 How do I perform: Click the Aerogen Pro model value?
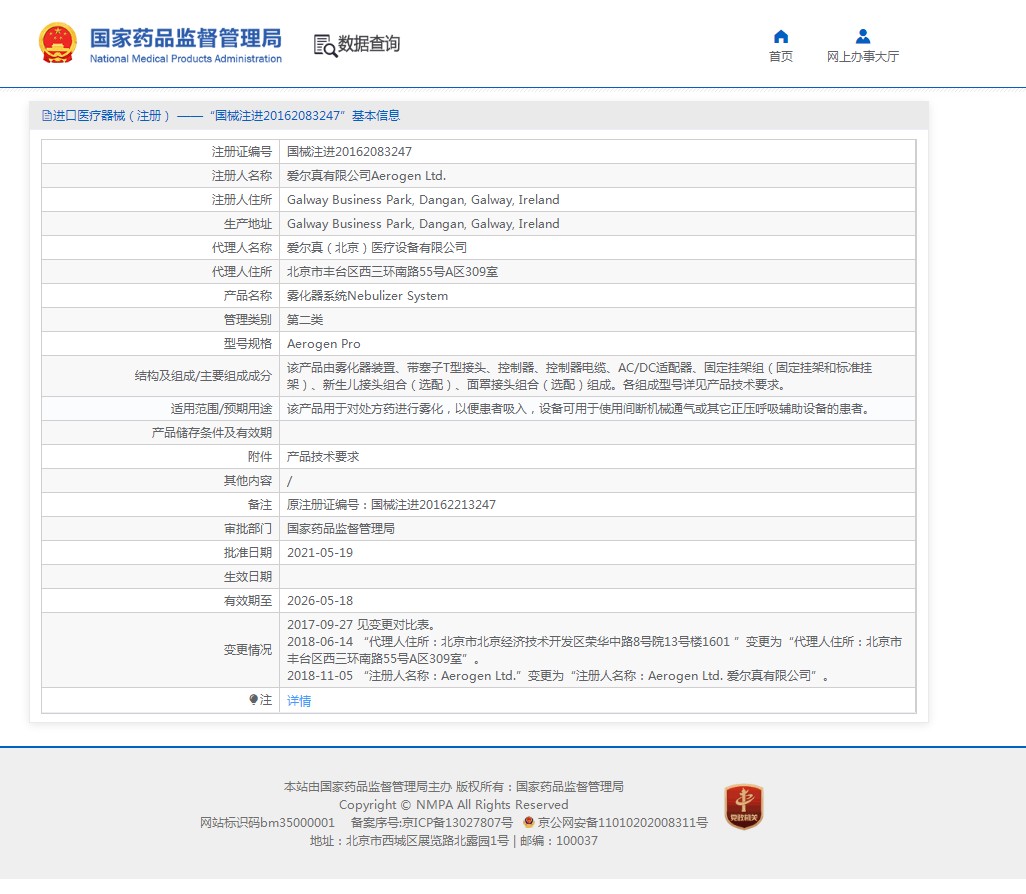pyautogui.click(x=324, y=344)
